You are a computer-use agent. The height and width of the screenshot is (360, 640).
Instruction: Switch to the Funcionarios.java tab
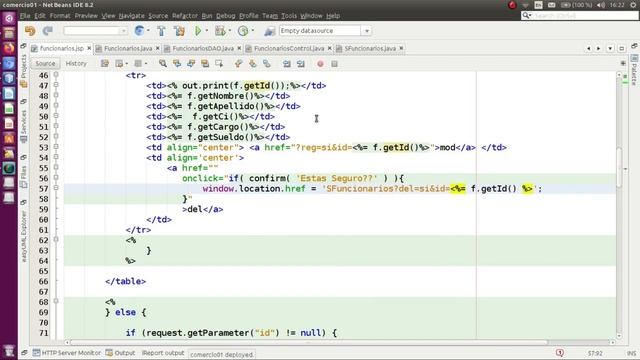(128, 48)
